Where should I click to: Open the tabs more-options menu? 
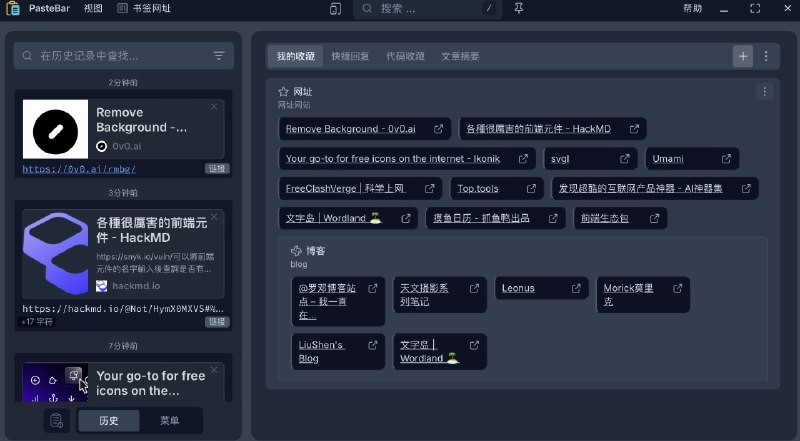pyautogui.click(x=766, y=56)
